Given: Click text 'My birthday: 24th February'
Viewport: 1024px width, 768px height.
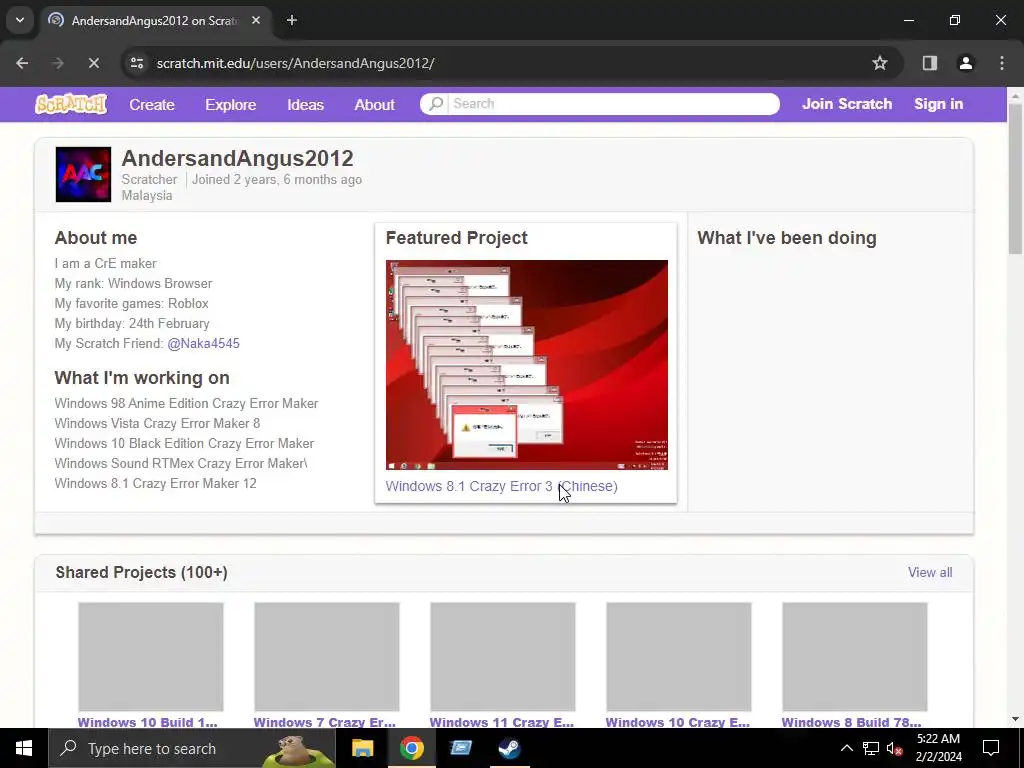Looking at the screenshot, I should (132, 323).
